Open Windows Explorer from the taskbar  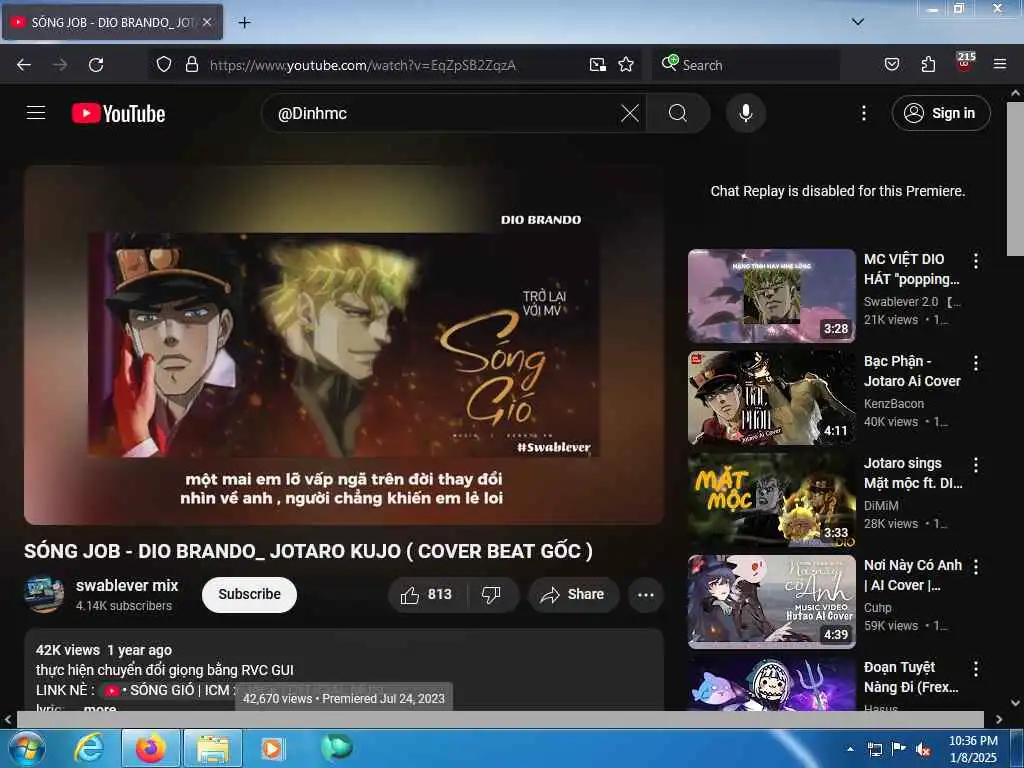coord(213,748)
